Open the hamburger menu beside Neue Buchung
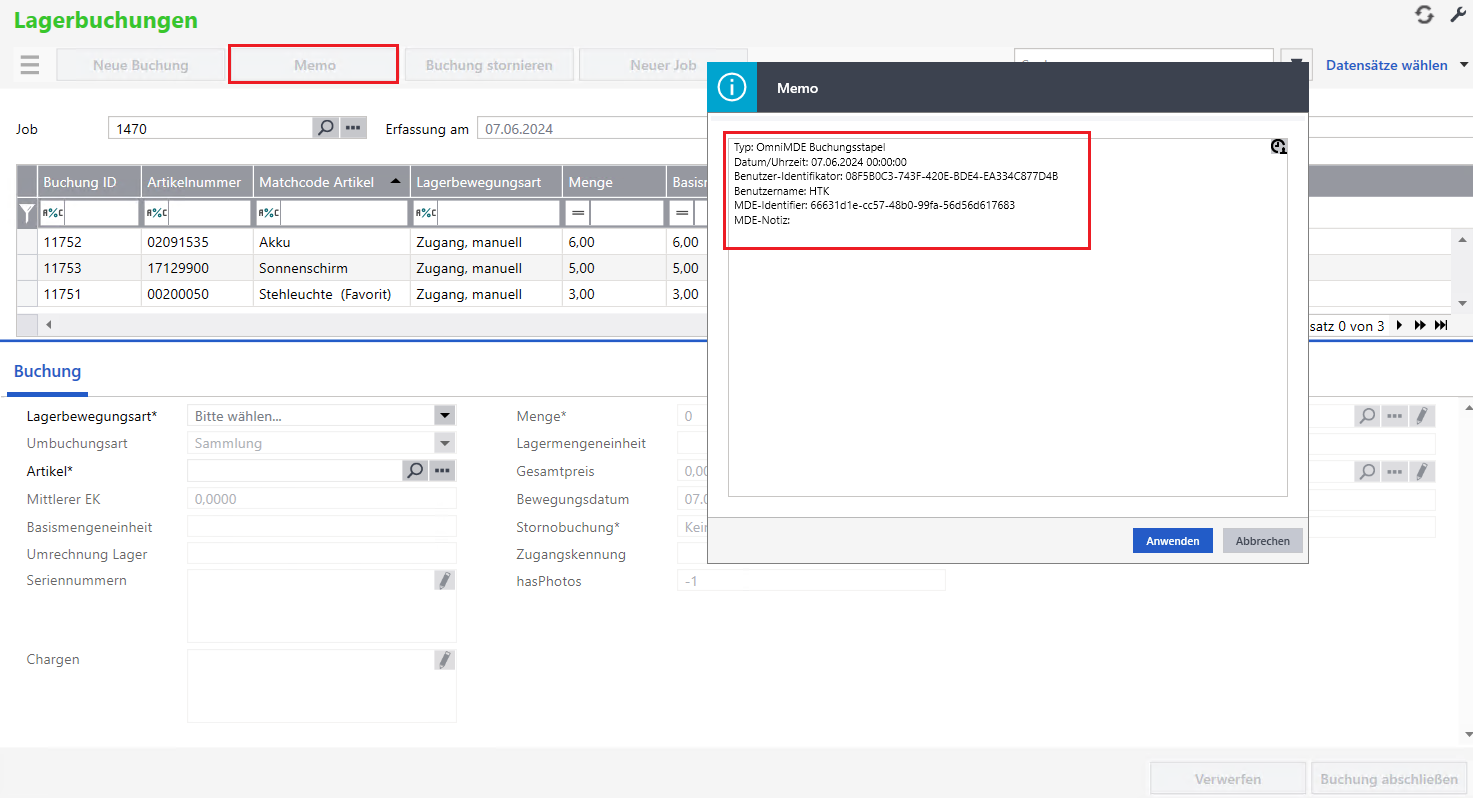The height and width of the screenshot is (798, 1473). click(x=30, y=65)
